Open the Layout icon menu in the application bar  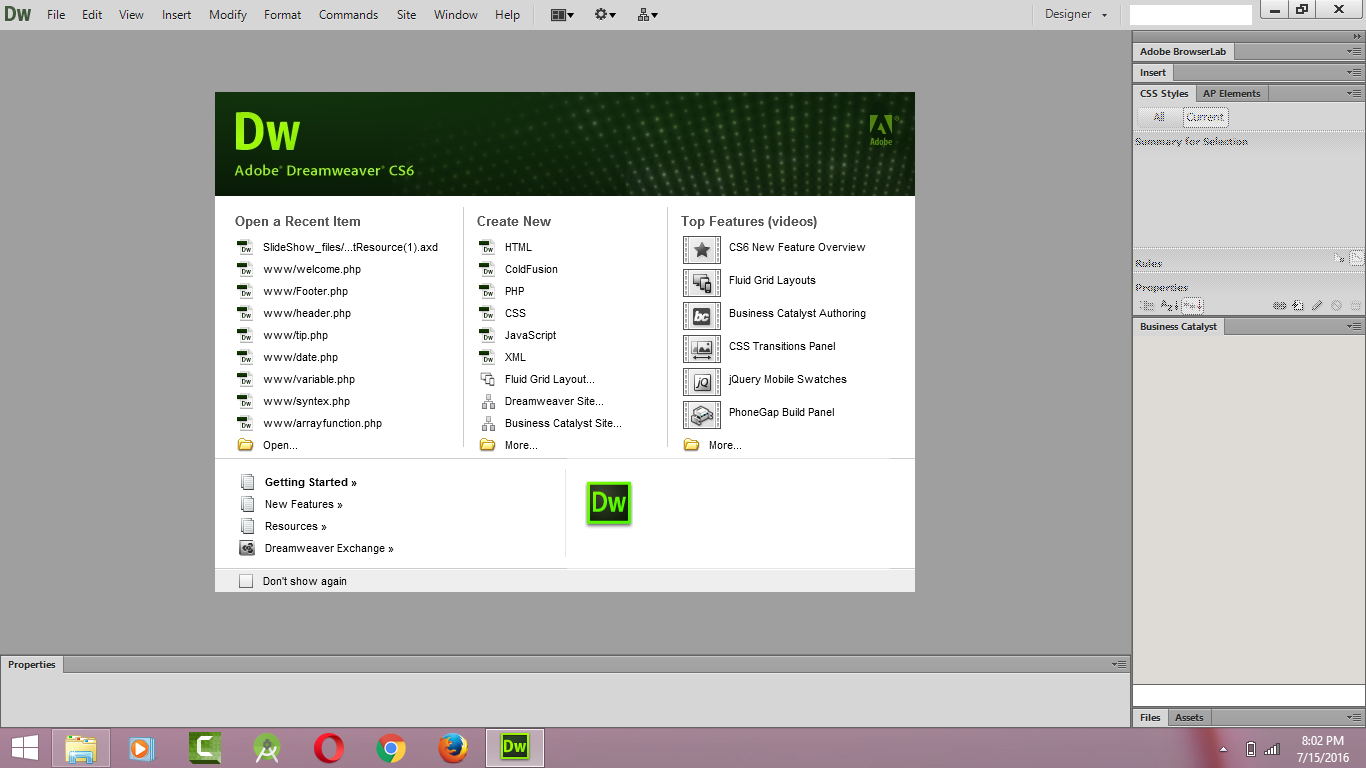[x=562, y=15]
